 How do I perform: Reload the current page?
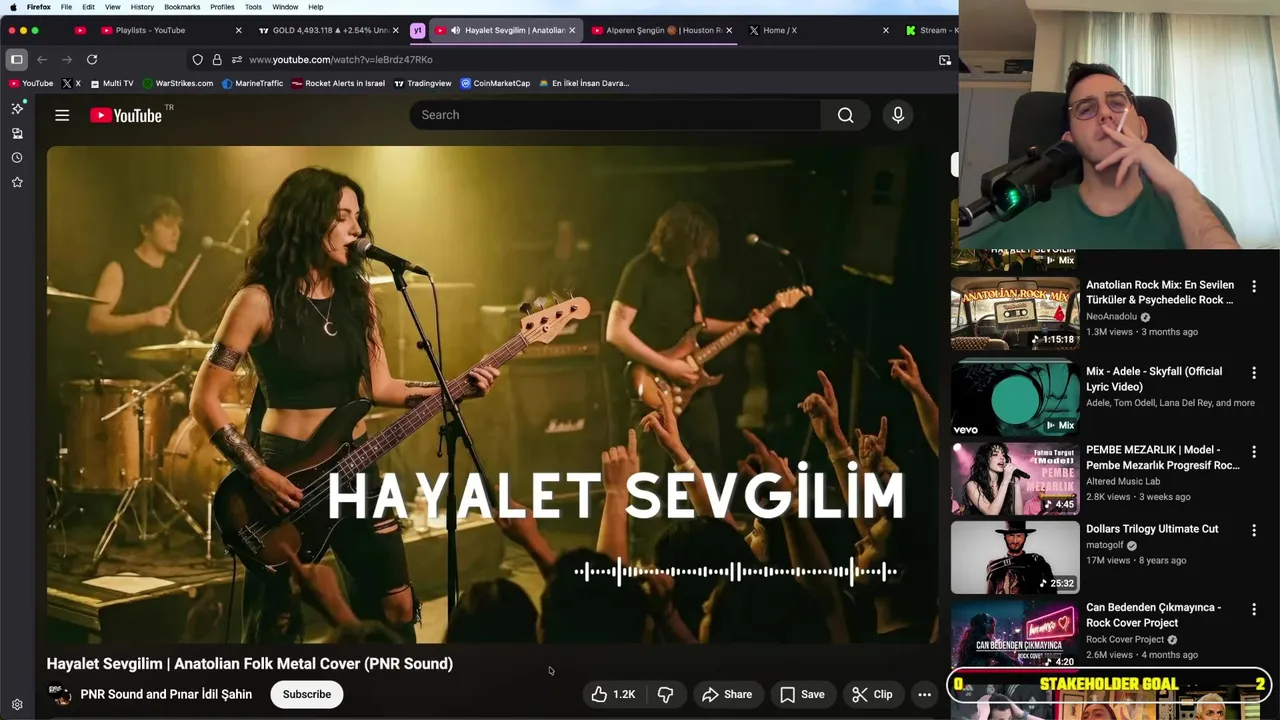(92, 60)
